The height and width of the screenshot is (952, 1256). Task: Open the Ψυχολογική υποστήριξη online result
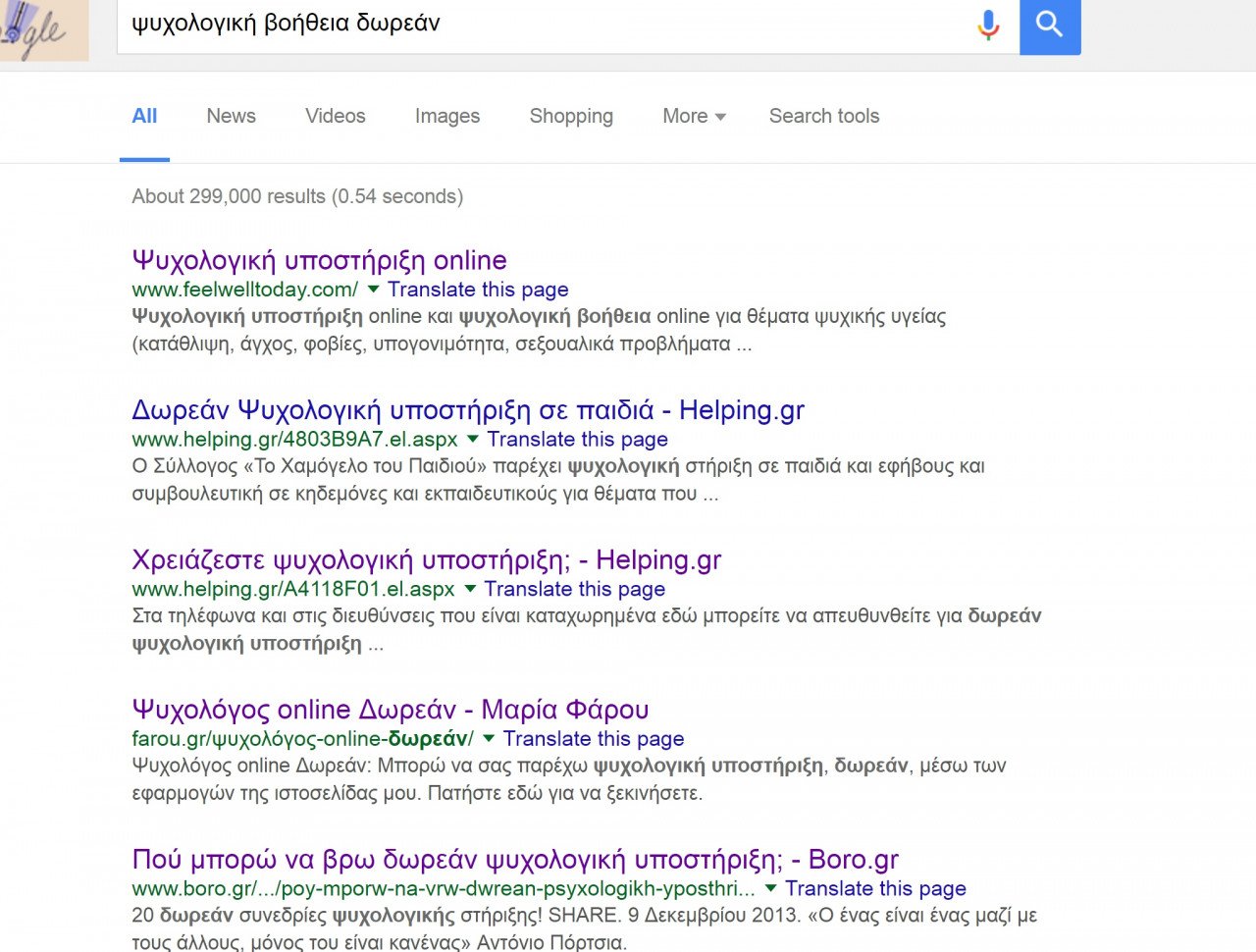tap(319, 260)
